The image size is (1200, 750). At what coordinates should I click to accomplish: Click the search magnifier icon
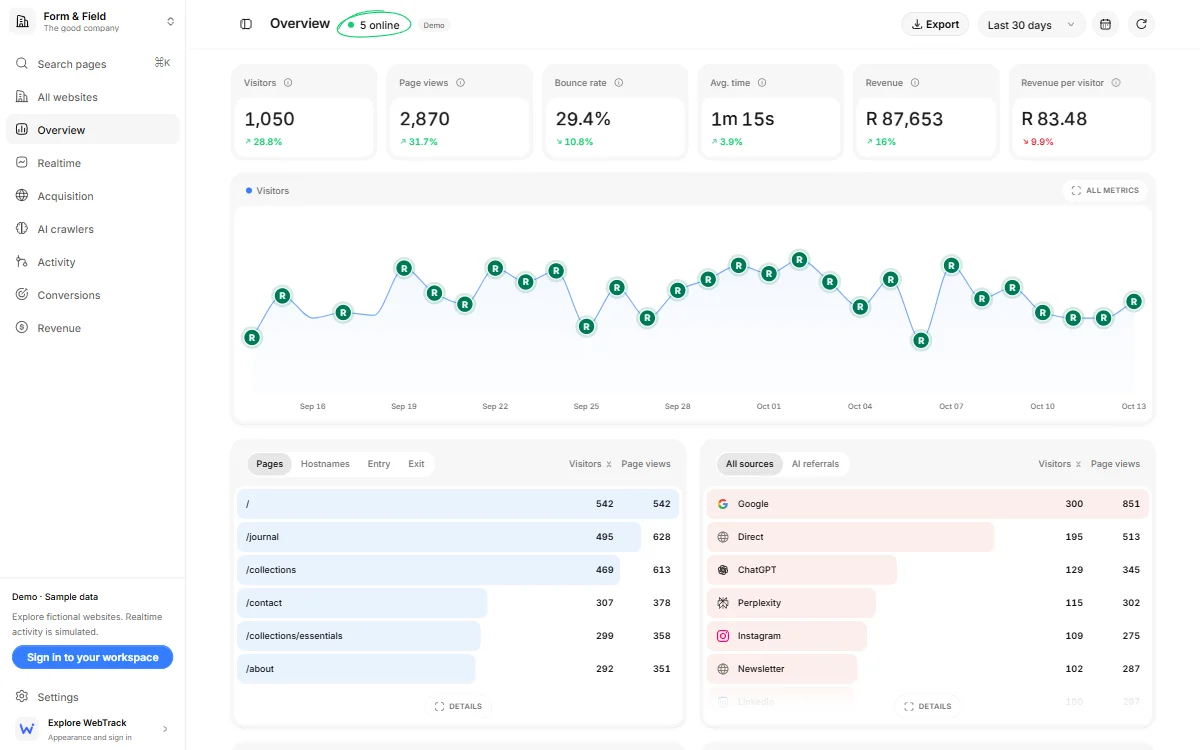point(22,63)
